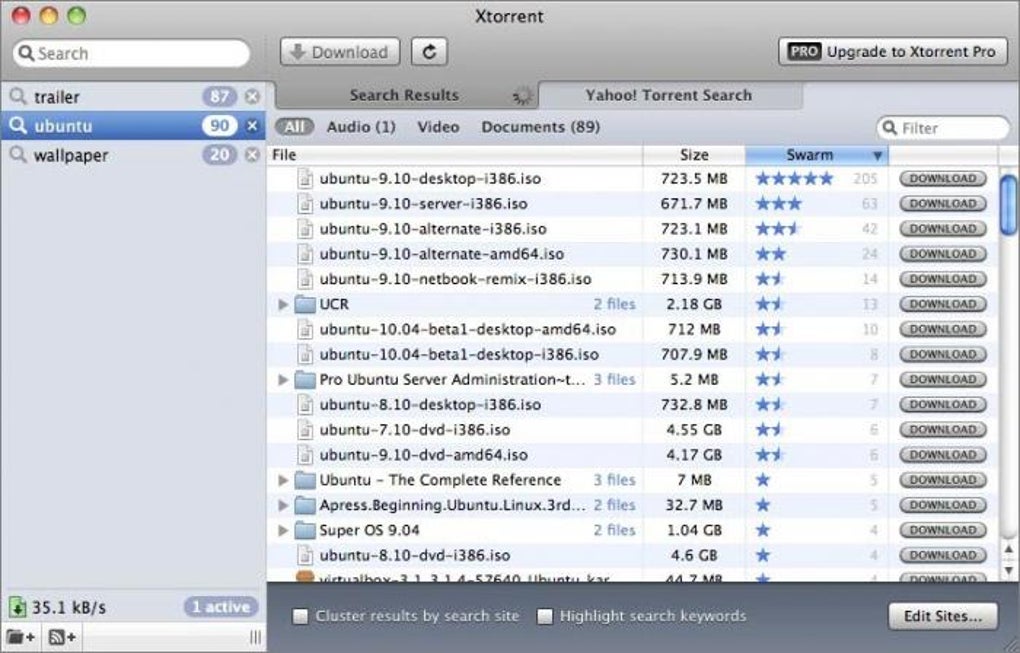The image size is (1020, 653).
Task: Download ubuntu-9.10-desktop-i386.iso
Action: 943,178
